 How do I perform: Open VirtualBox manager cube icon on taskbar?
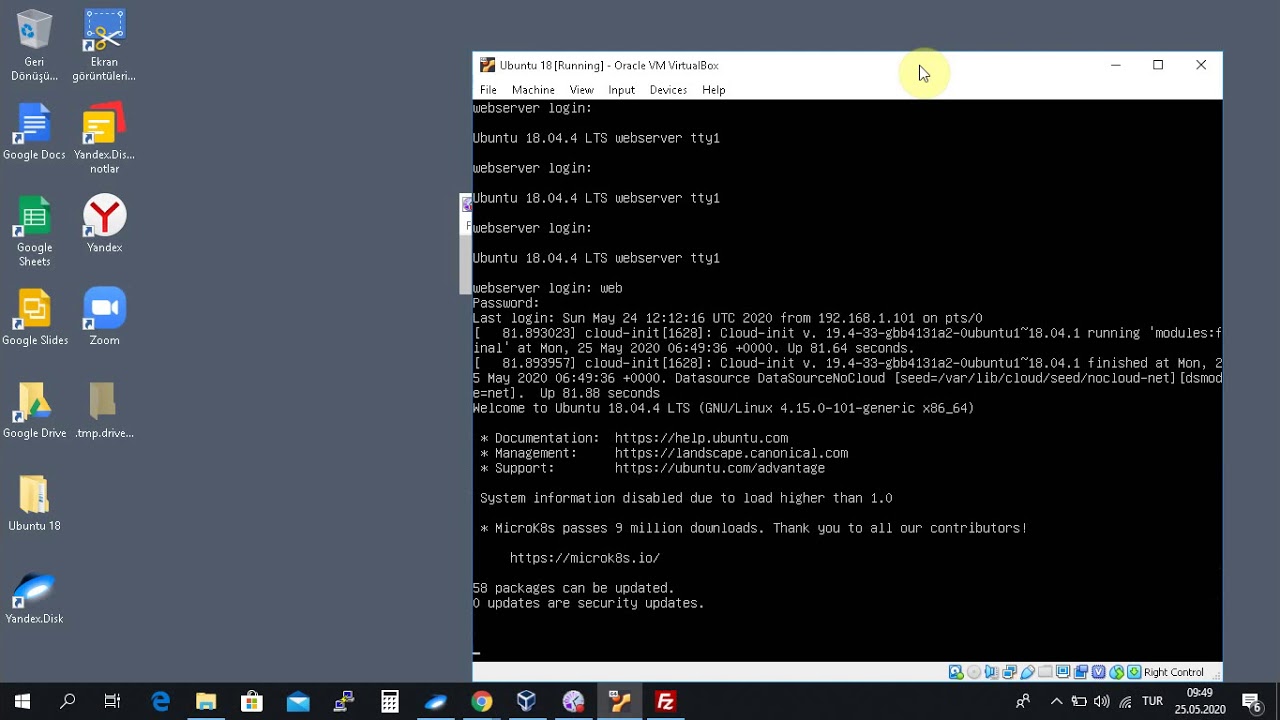[527, 702]
